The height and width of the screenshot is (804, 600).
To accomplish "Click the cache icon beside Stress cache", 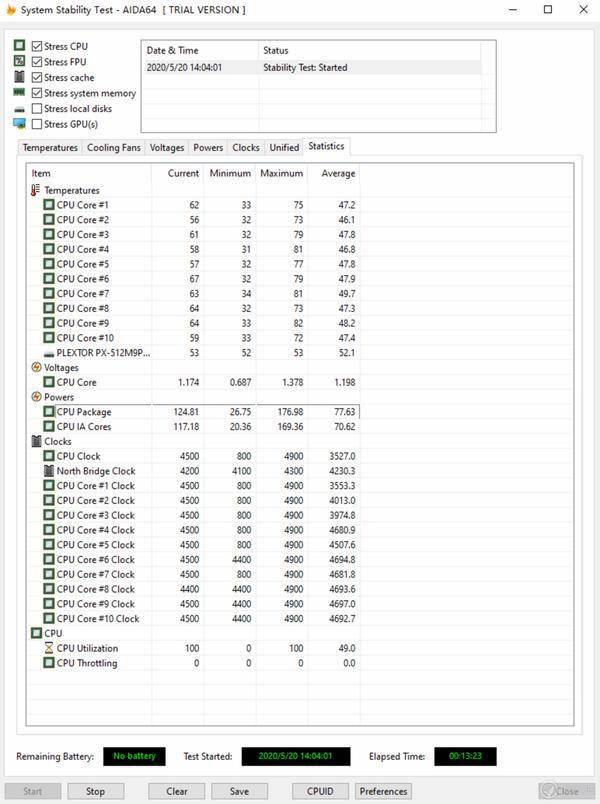I will 19,77.
